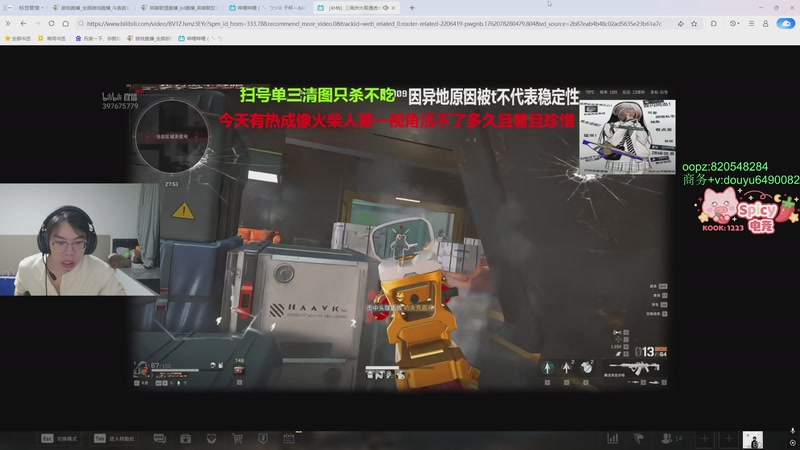This screenshot has height=450, width=800.
Task: Open the 游戏直播 bookmark in bookmarks bar
Action: point(148,38)
